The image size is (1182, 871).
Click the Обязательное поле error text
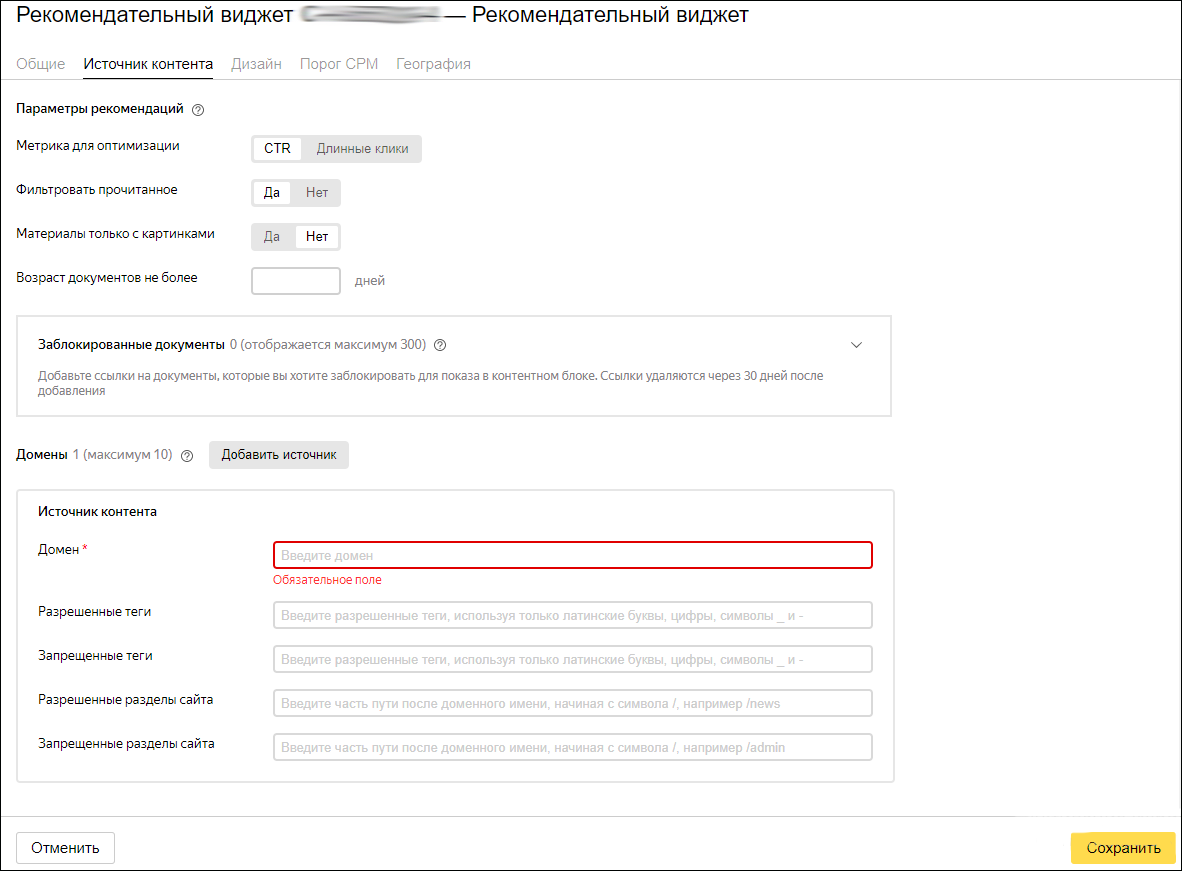(327, 580)
